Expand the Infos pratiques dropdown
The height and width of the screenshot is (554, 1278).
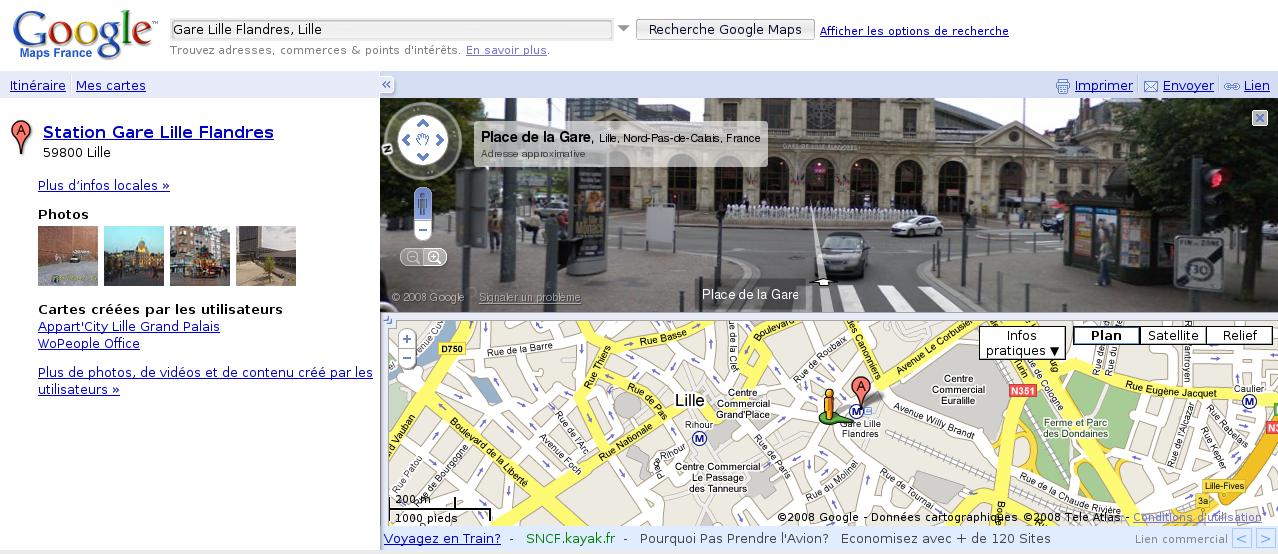click(1022, 343)
